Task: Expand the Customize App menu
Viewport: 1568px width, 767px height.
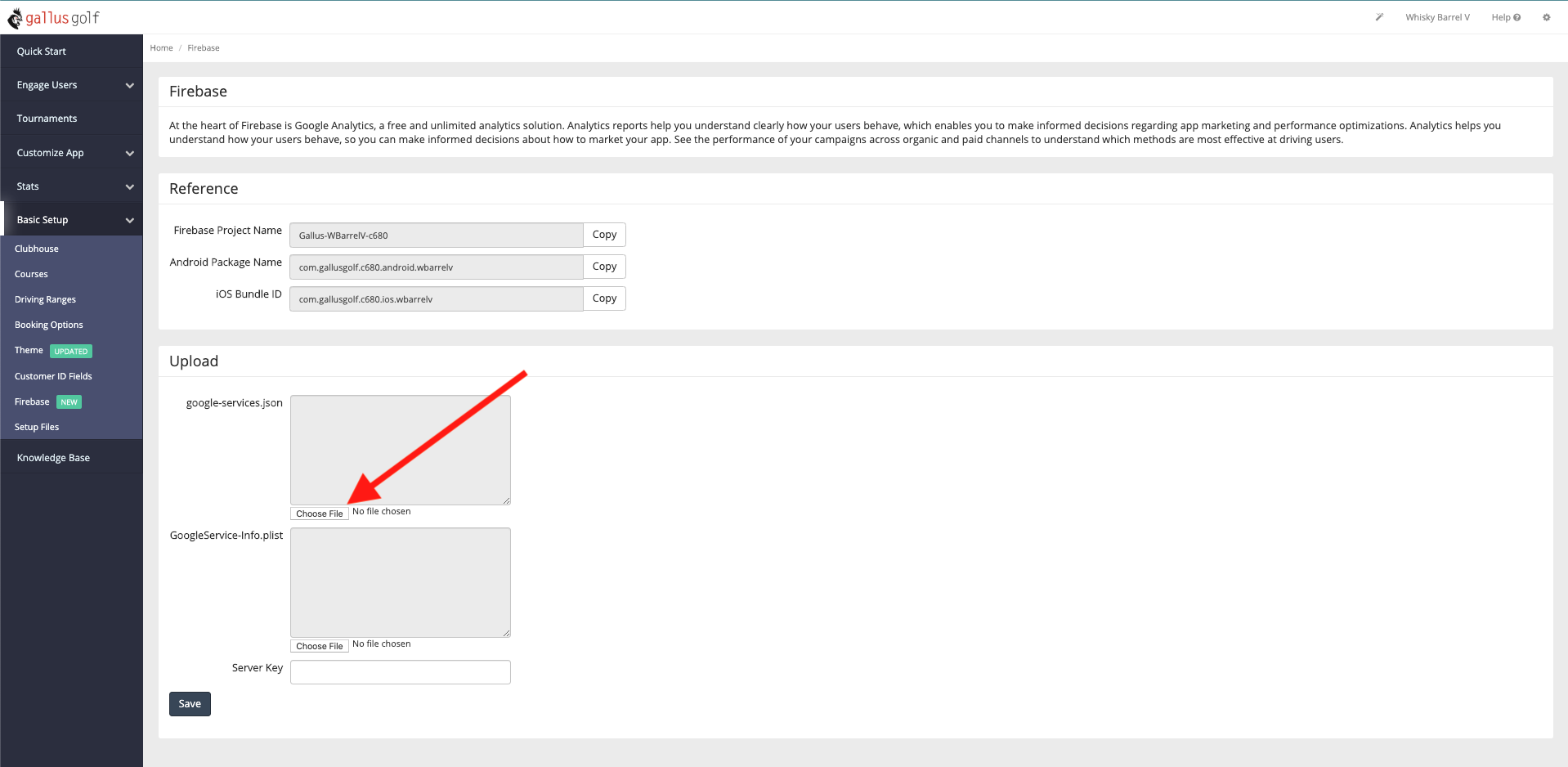Action: pyautogui.click(x=72, y=153)
